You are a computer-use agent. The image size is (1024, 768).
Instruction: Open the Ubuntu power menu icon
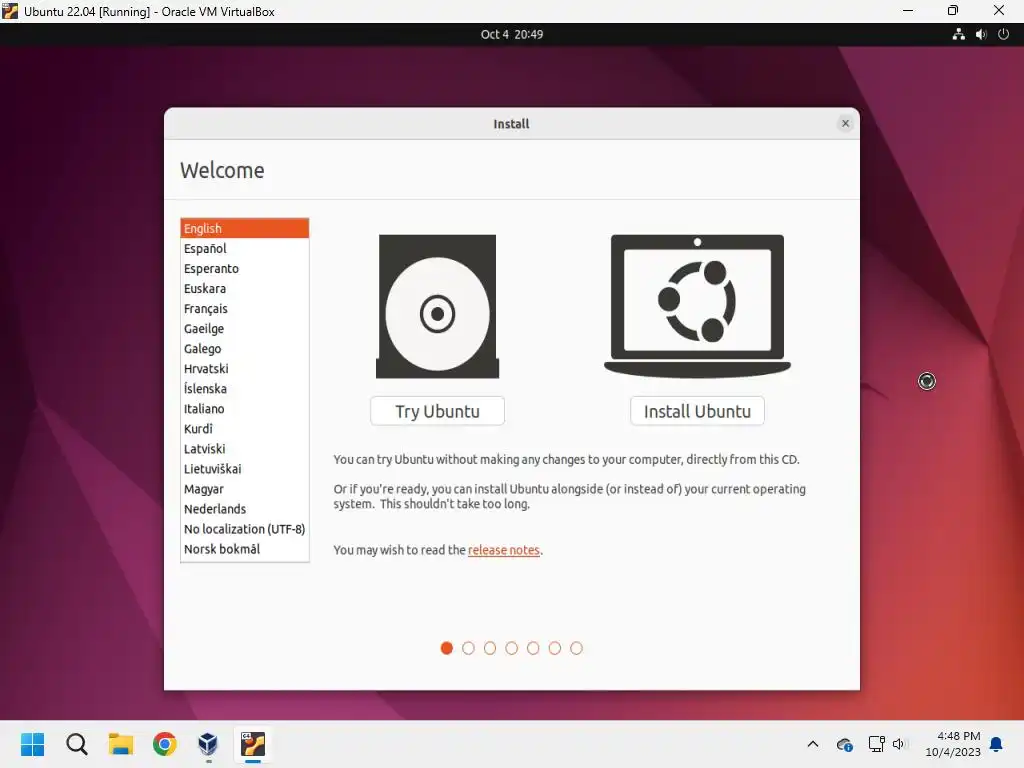coord(1003,34)
